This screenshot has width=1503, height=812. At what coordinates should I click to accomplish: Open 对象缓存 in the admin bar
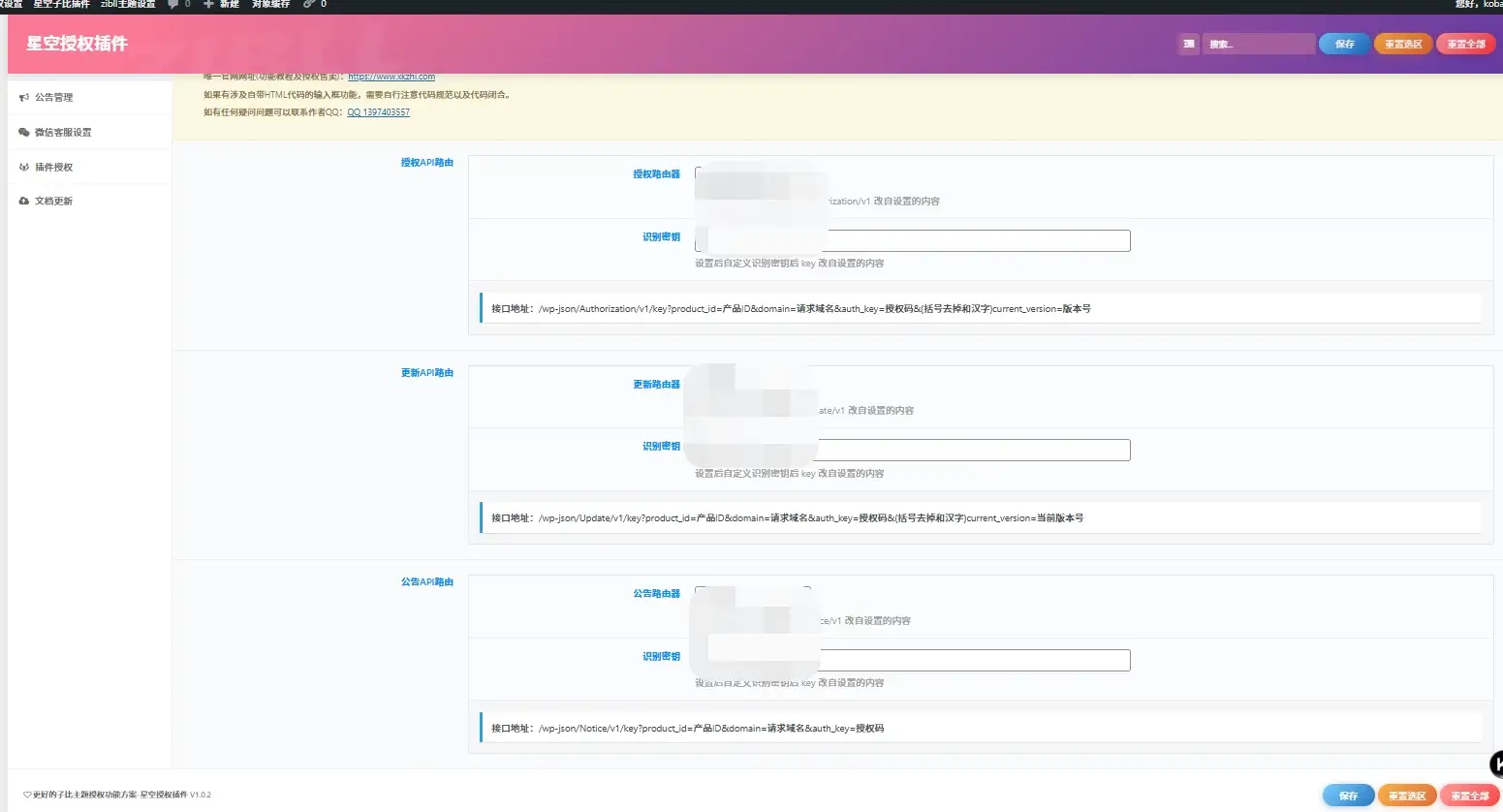[x=270, y=5]
